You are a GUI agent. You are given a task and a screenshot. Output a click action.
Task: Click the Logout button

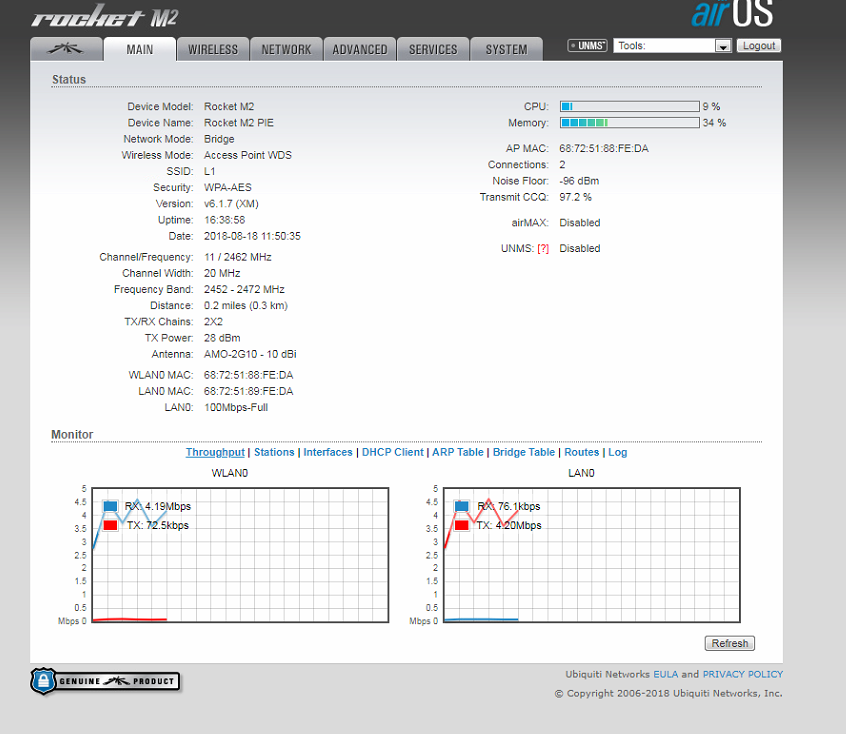759,46
